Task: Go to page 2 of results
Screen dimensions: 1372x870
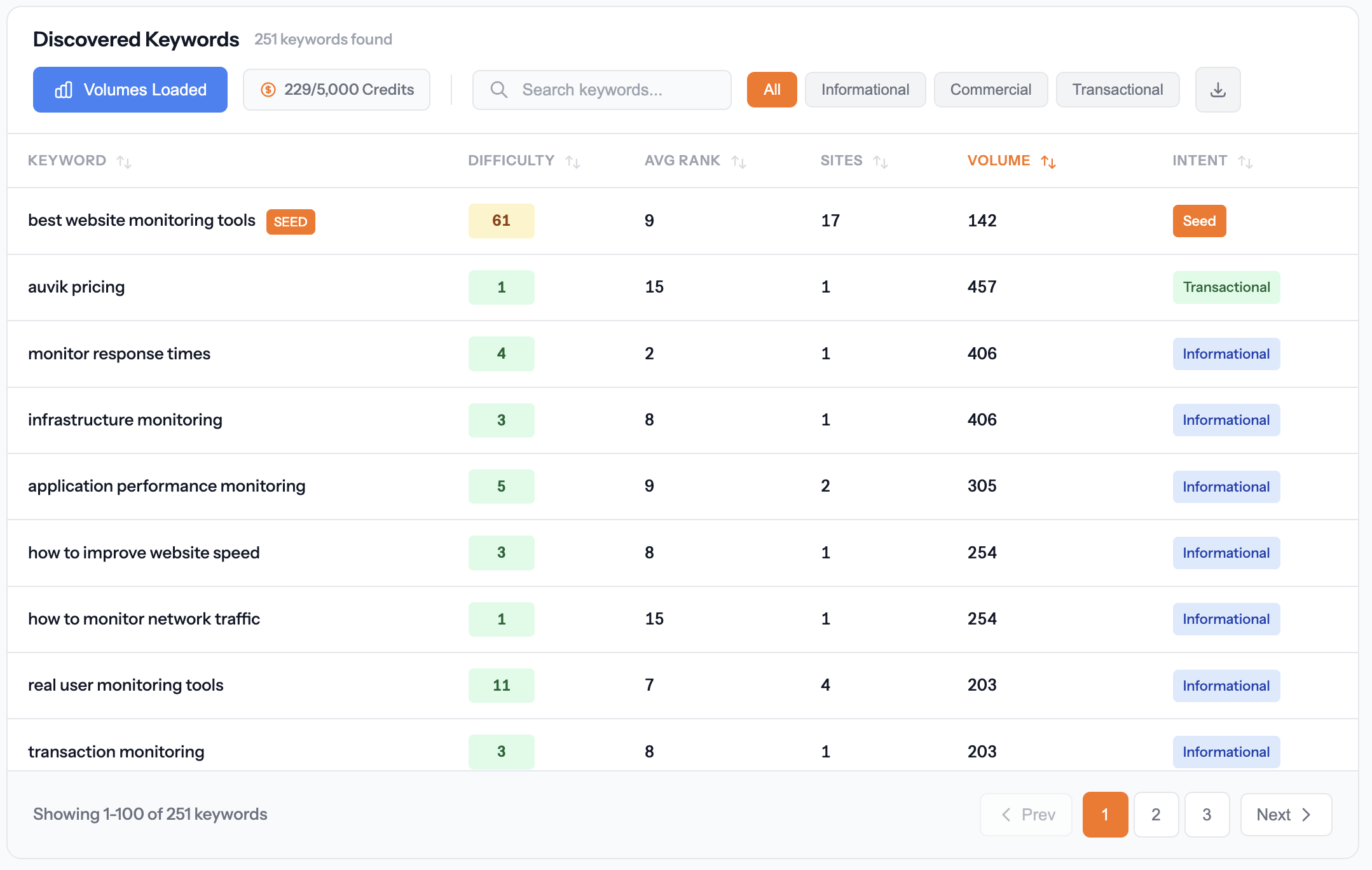Action: pos(1156,814)
